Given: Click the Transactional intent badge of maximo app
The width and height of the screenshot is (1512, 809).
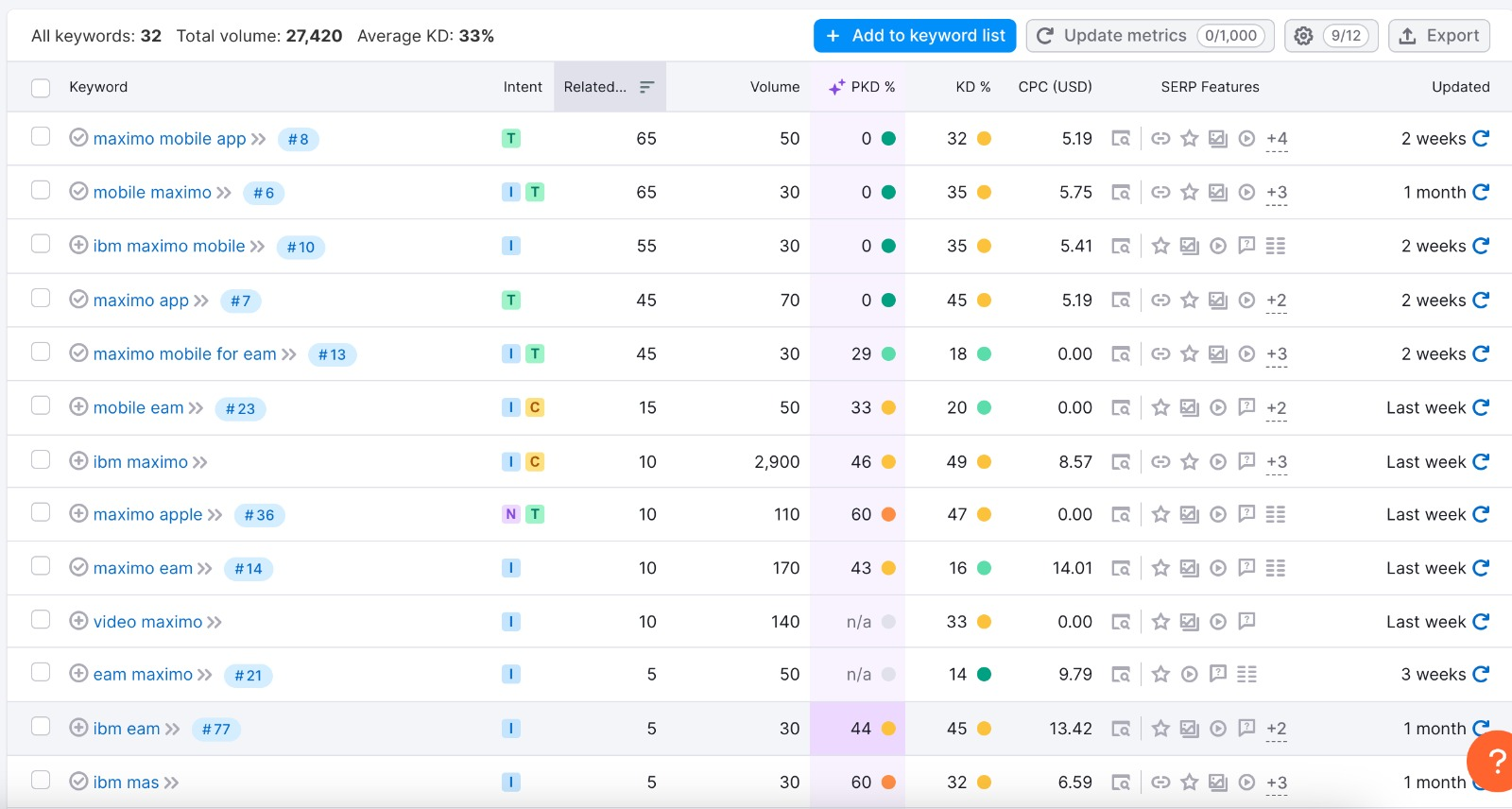Looking at the screenshot, I should pyautogui.click(x=511, y=301).
